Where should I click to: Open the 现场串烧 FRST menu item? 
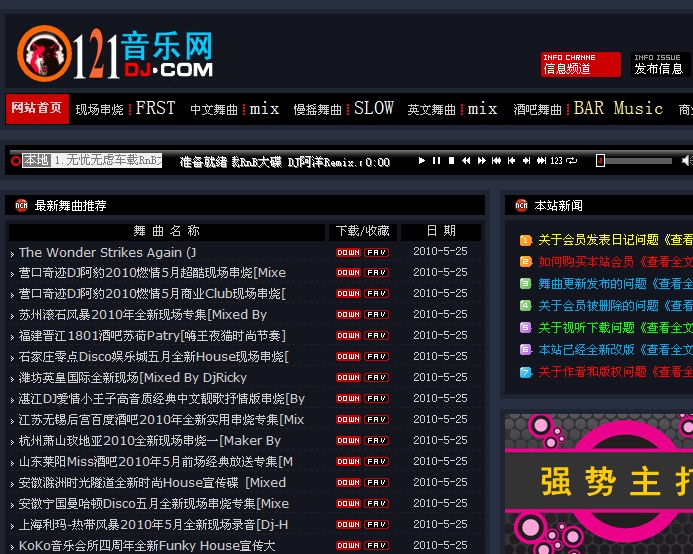point(126,108)
